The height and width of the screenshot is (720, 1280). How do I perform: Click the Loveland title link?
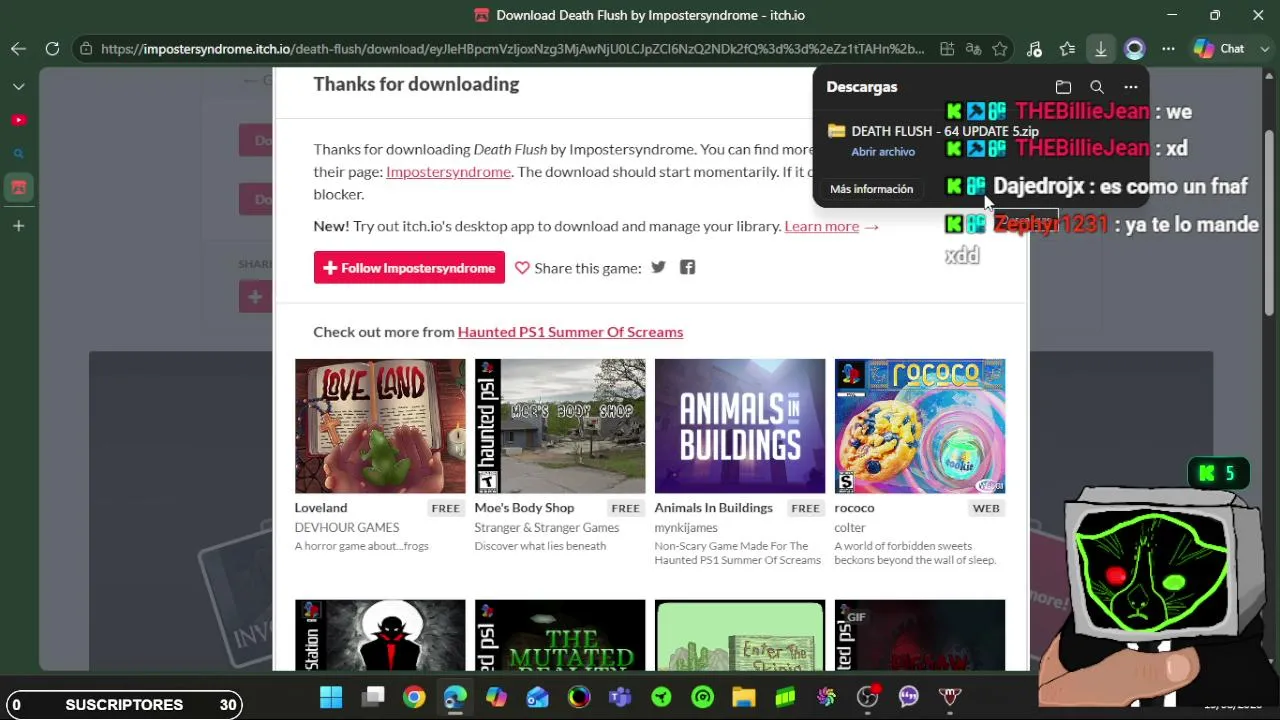coord(321,508)
